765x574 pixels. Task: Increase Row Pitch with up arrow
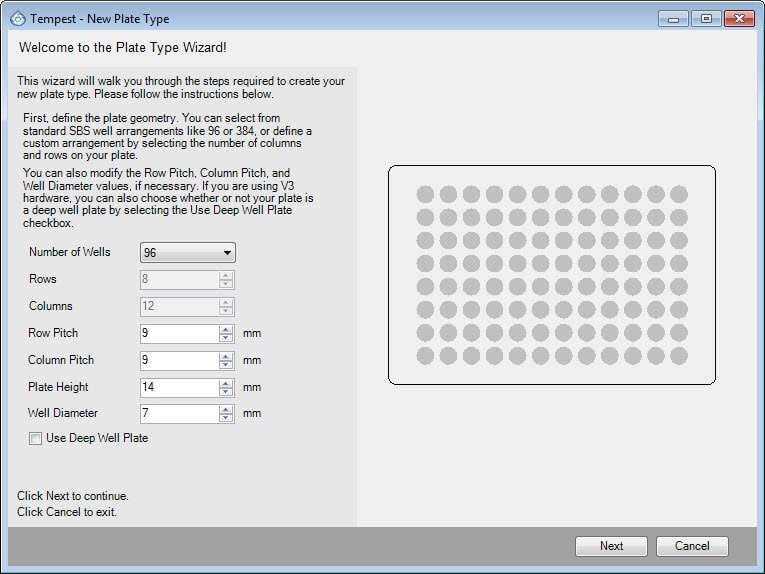click(x=227, y=329)
